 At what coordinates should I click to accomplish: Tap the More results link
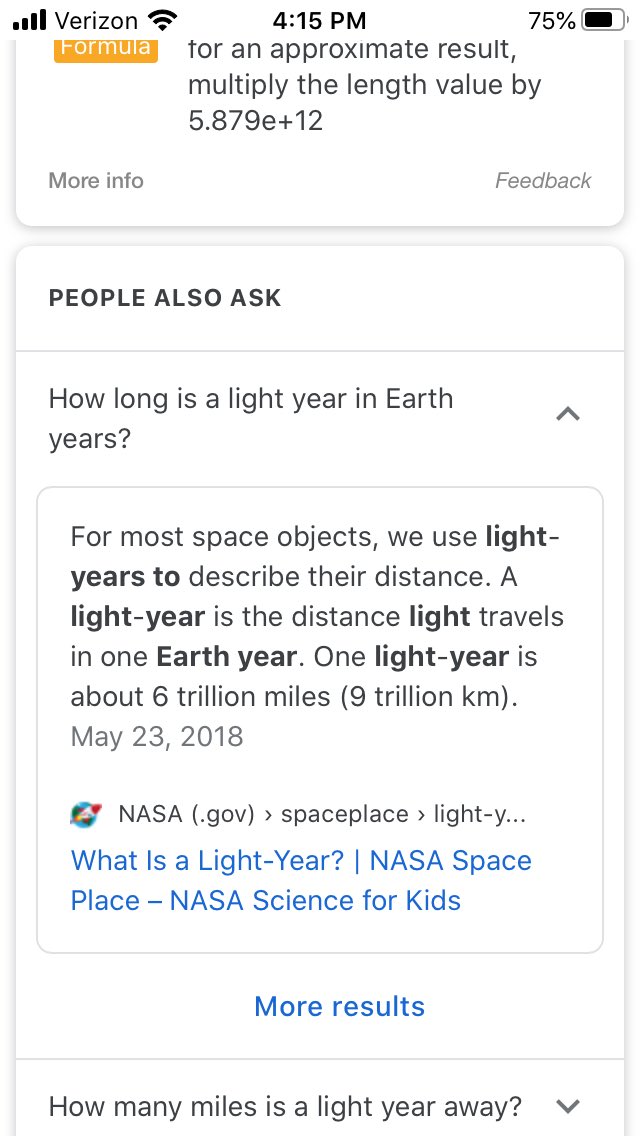339,1006
